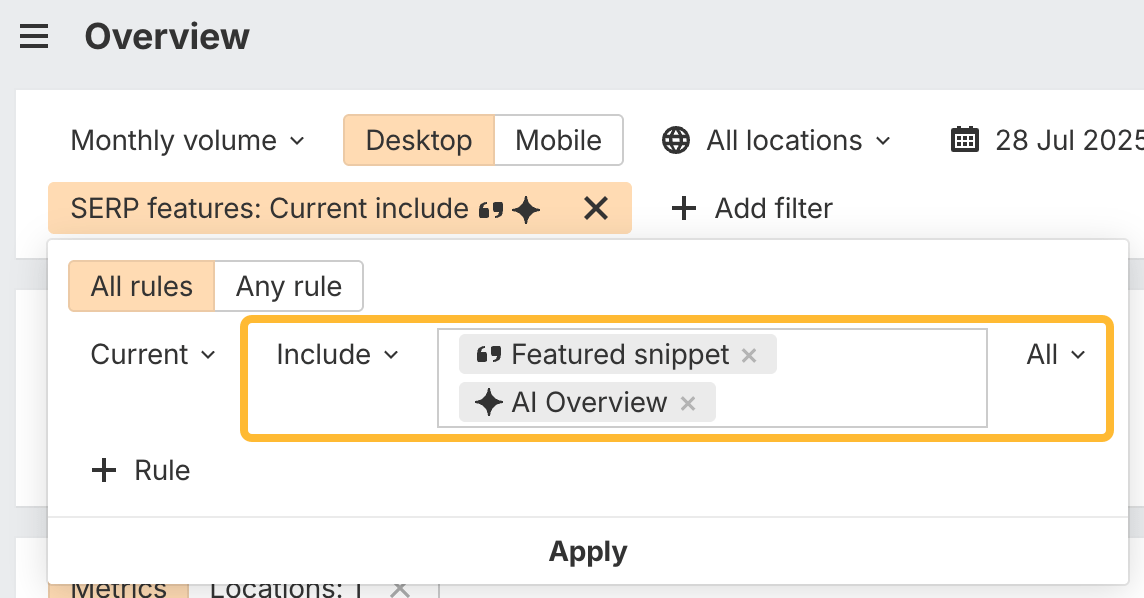Click the globe icon beside All locations

click(x=676, y=140)
